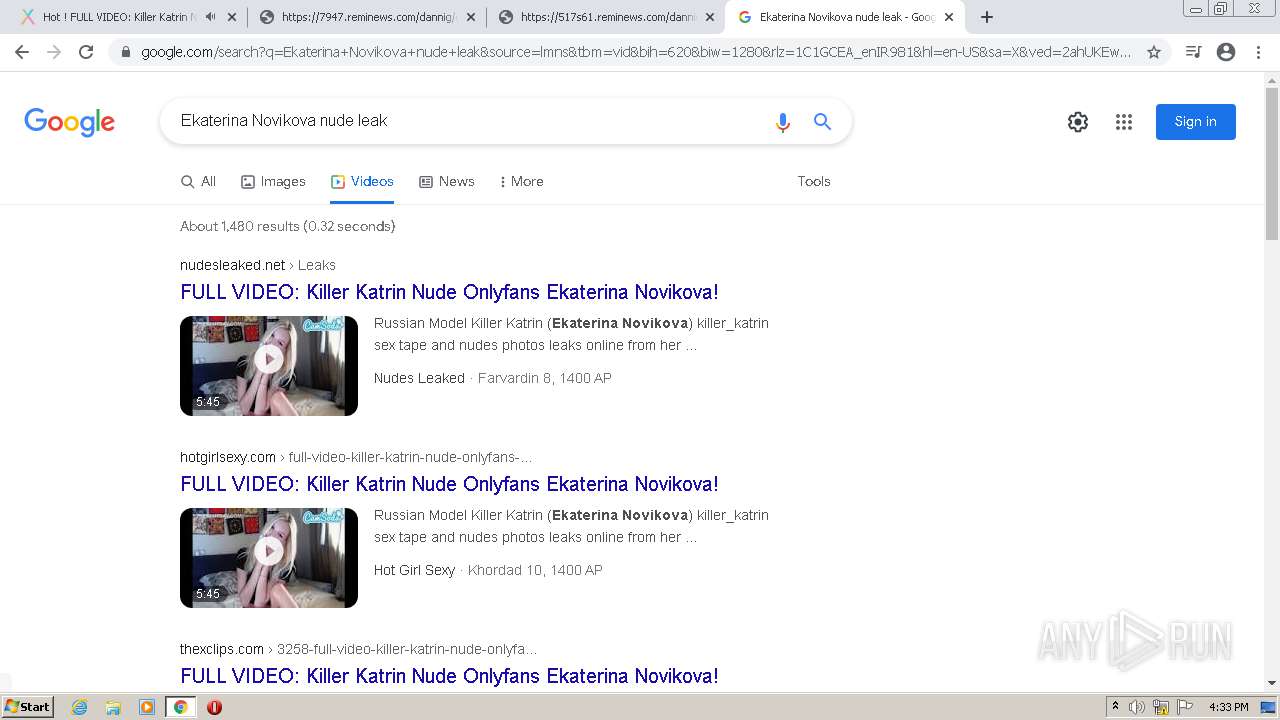Go back to the previous page
1280x720 pixels.
pos(22,52)
